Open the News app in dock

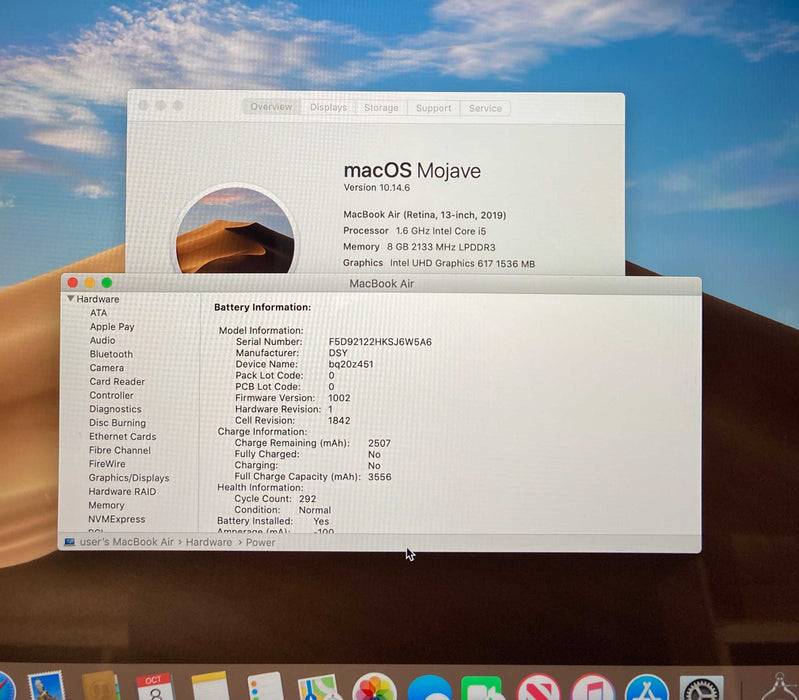click(x=538, y=688)
